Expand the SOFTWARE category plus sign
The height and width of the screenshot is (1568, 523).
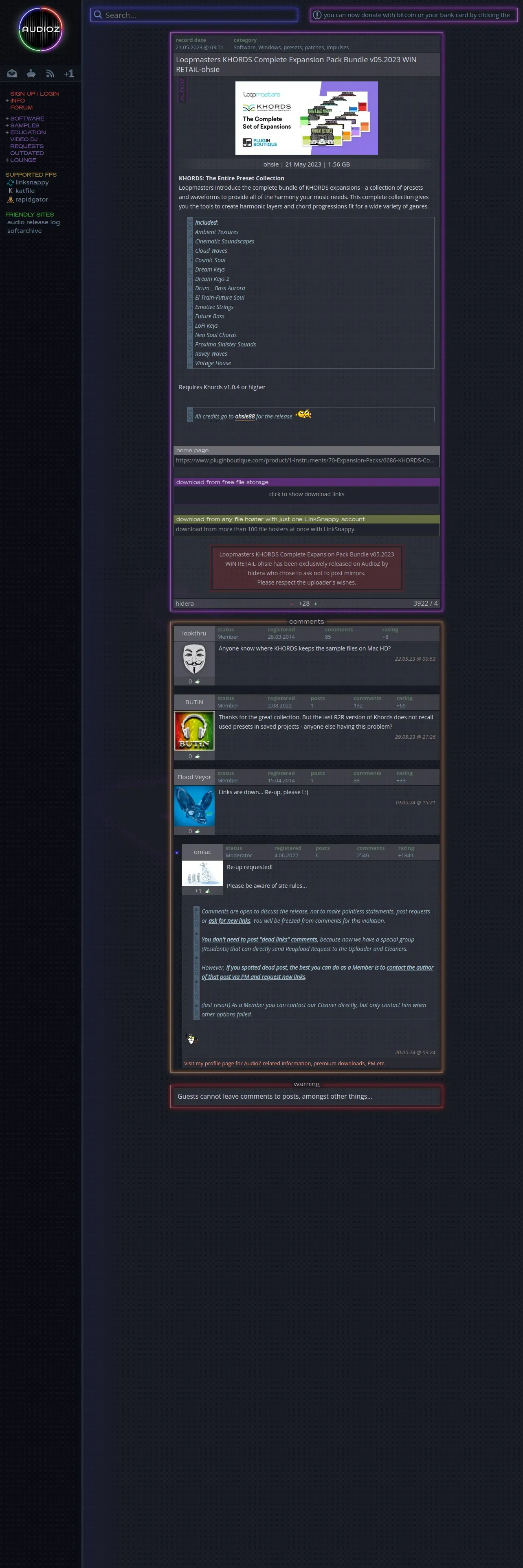tap(7, 119)
